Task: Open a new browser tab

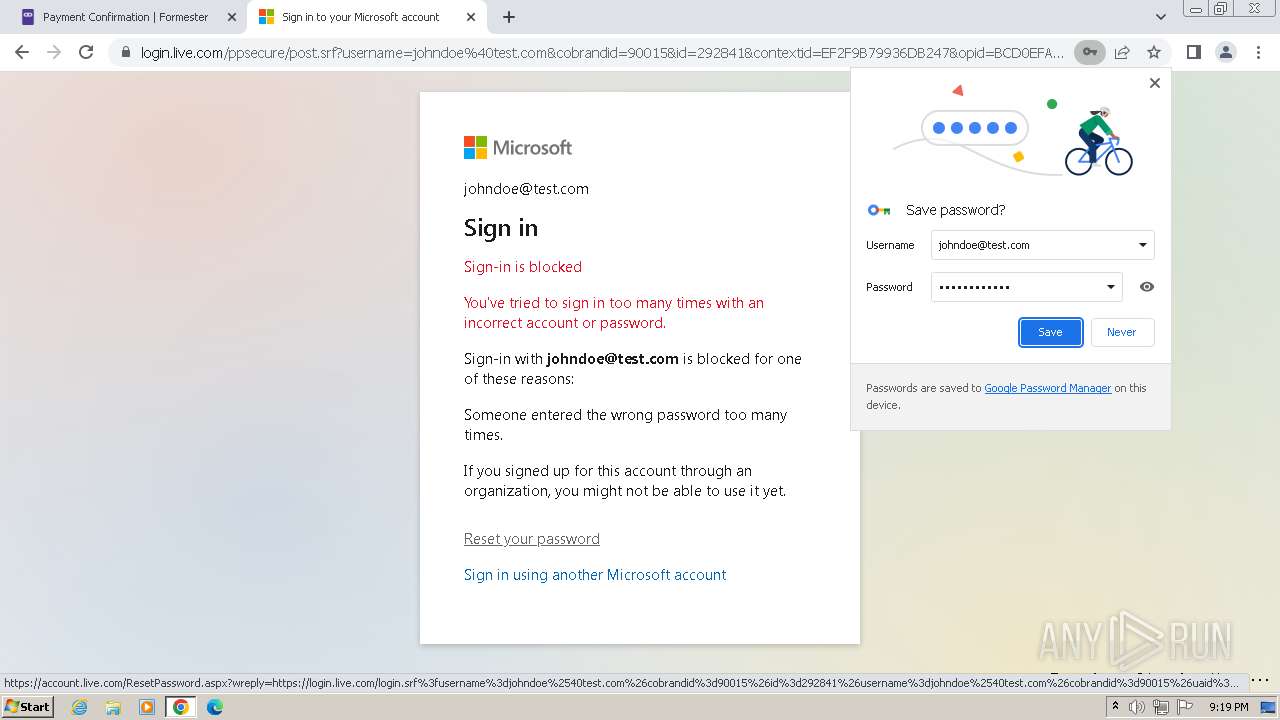Action: pos(509,17)
